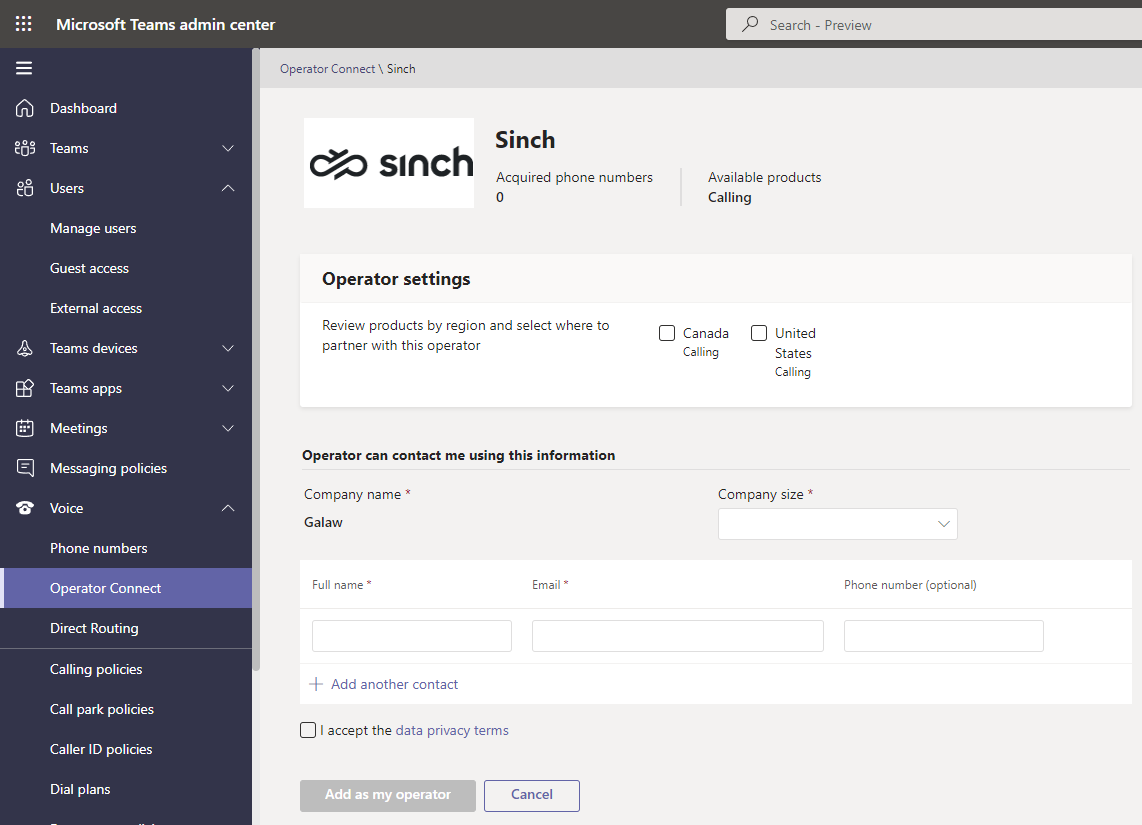Click inside the Full name field
1142x825 pixels.
(411, 635)
